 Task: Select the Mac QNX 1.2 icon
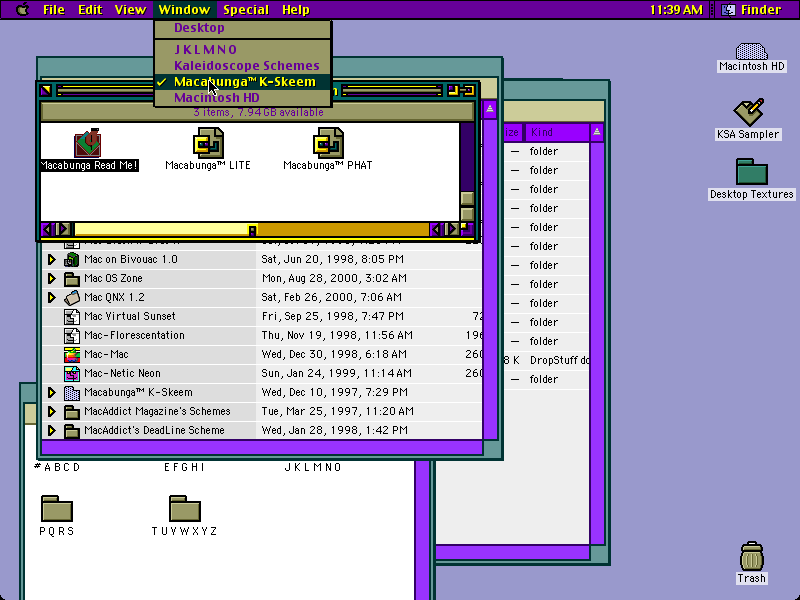pos(71,297)
